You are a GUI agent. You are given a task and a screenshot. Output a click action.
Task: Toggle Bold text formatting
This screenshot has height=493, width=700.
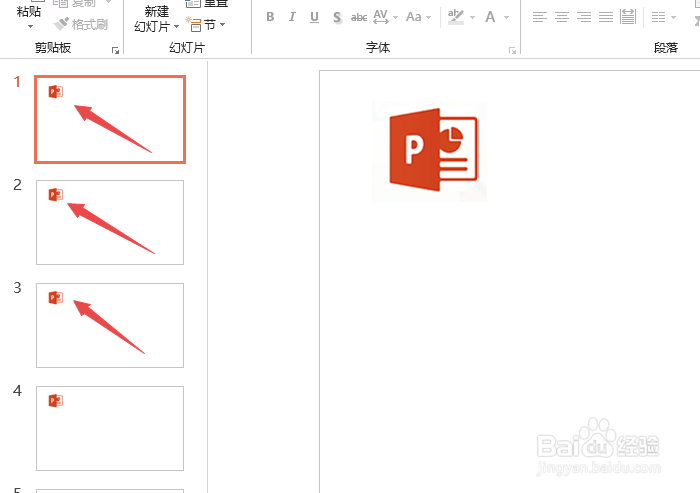coord(270,17)
